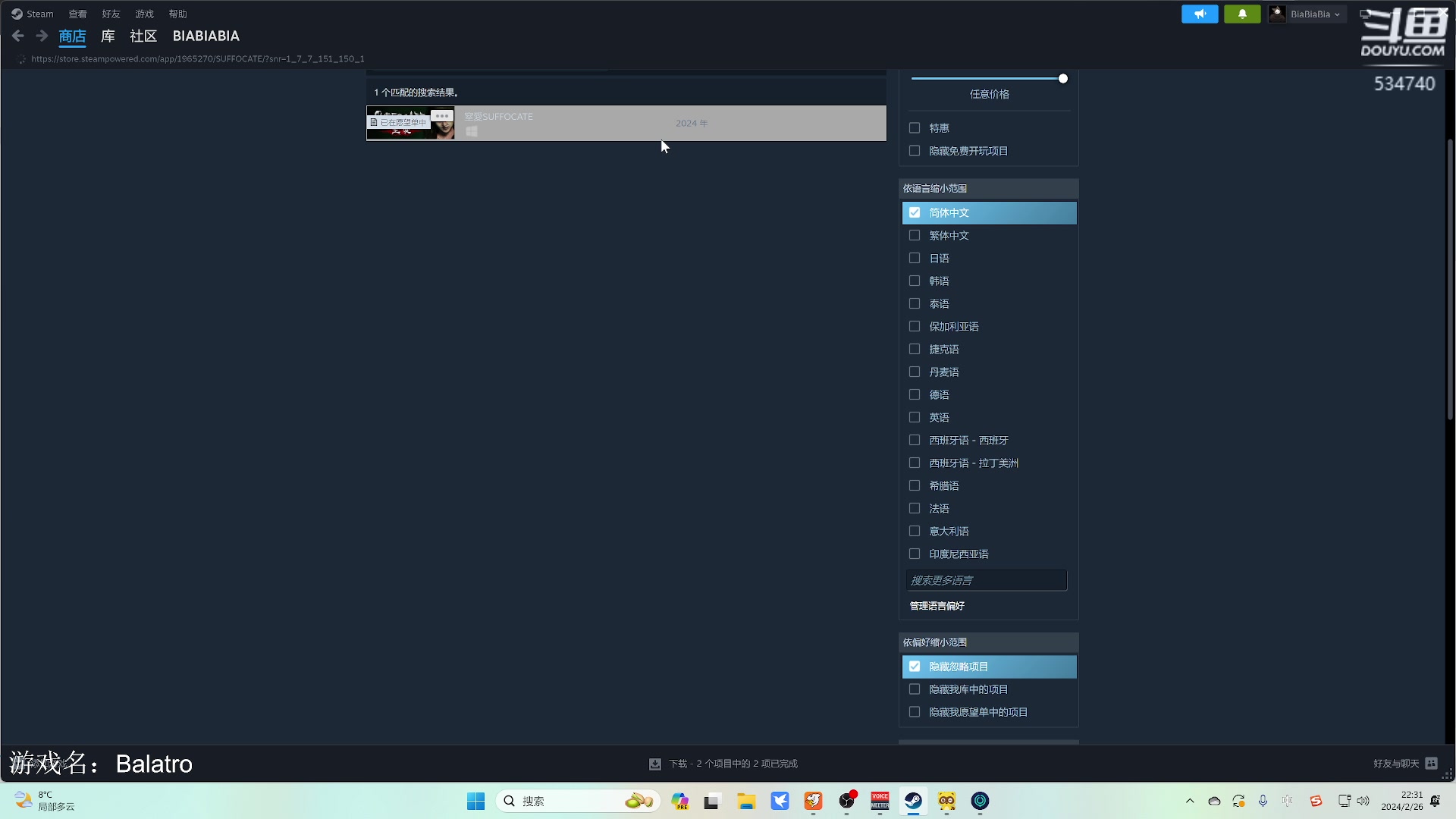Viewport: 1456px width, 819px height.
Task: Go forward with the right arrow
Action: (42, 36)
